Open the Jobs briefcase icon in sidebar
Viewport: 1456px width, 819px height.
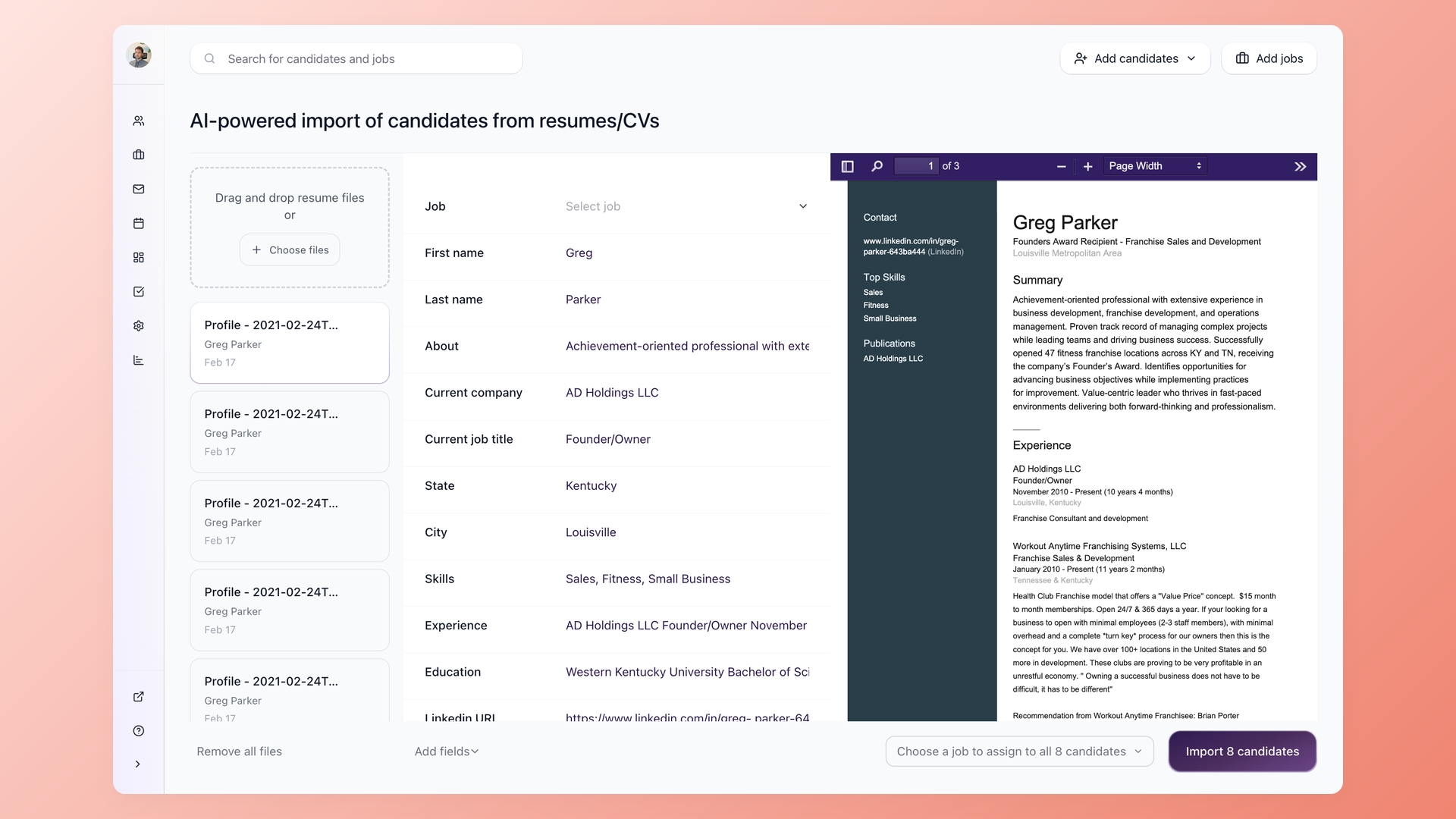139,155
